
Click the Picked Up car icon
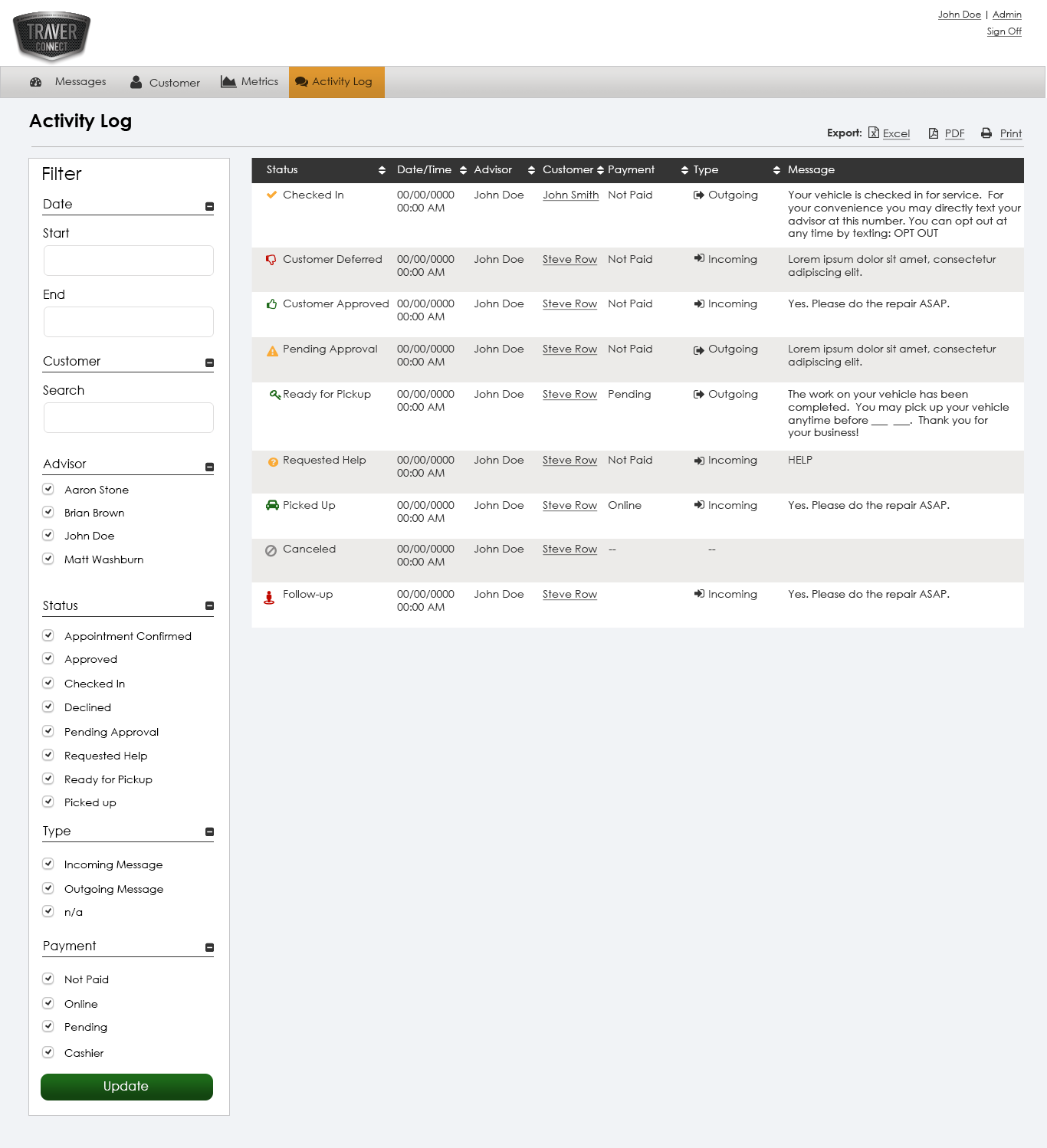pyautogui.click(x=272, y=505)
